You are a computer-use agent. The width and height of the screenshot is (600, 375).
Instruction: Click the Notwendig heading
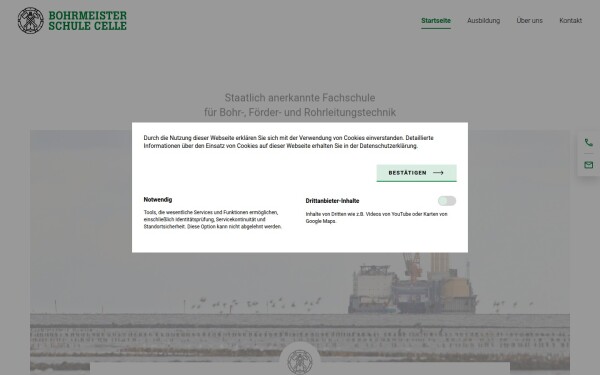tap(158, 200)
